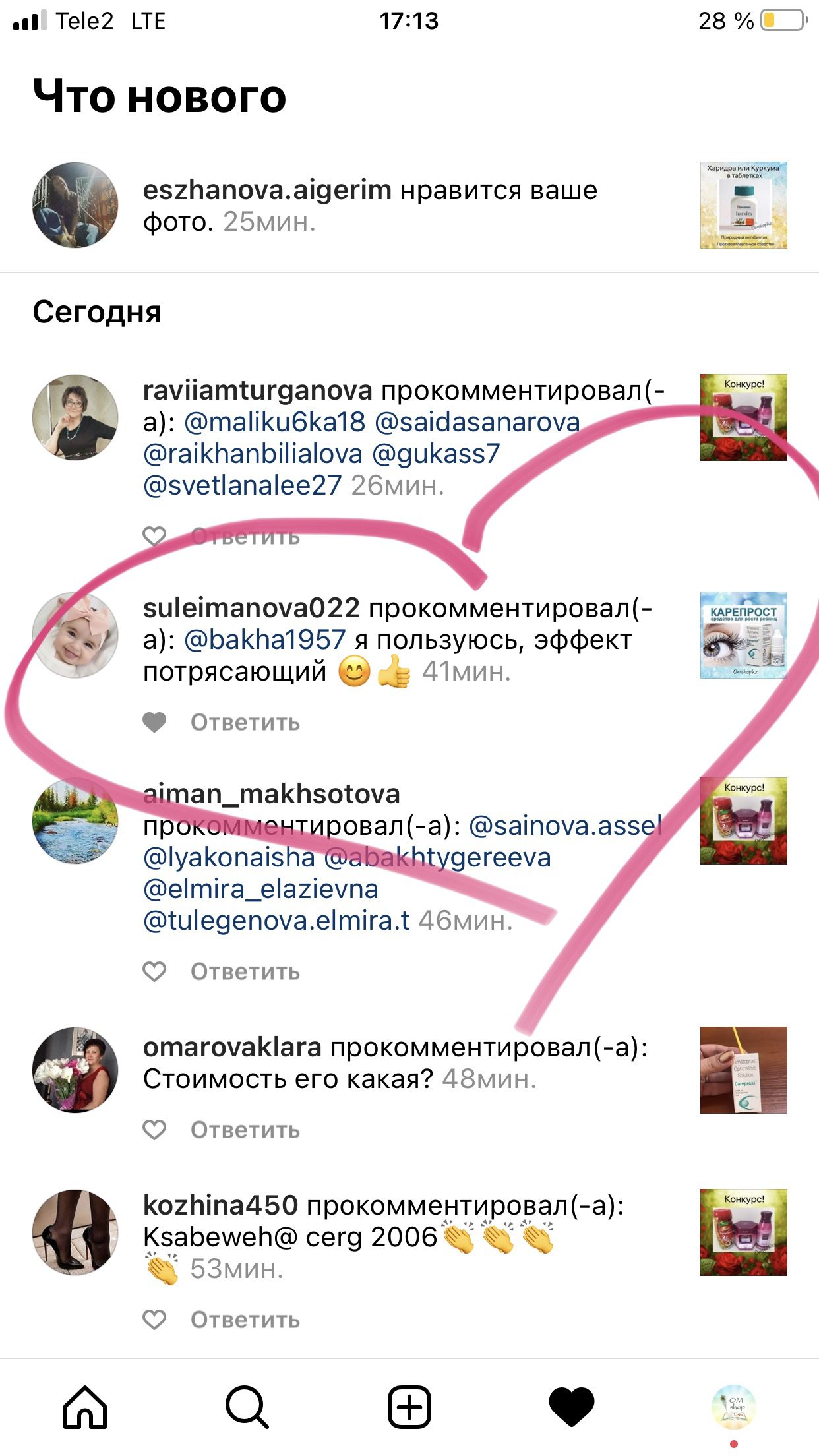Open the activity heart tab in navigation bar

pos(572,1407)
